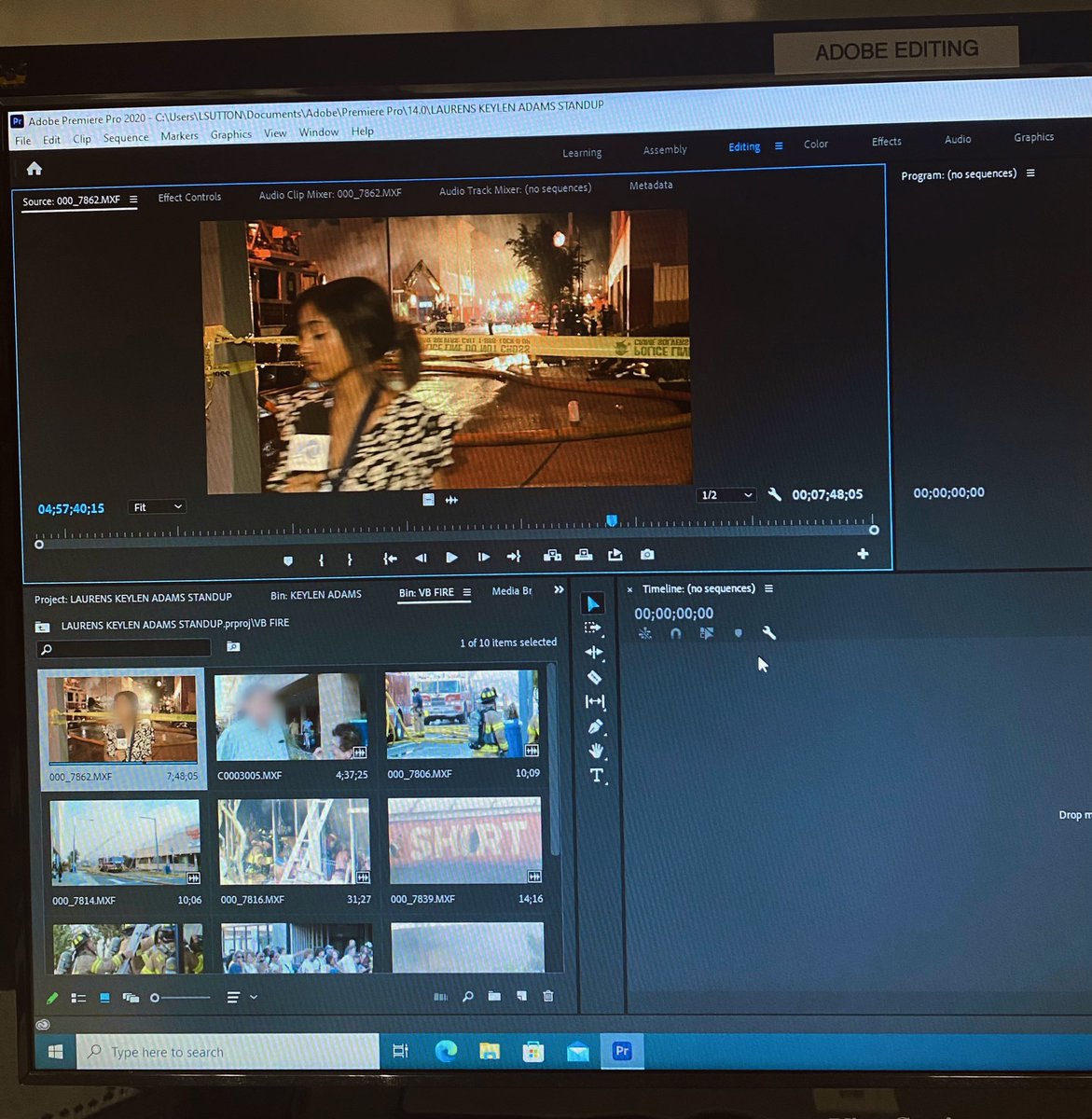Image resolution: width=1092 pixels, height=1119 pixels.
Task: Open the Fit zoom level dropdown
Action: click(x=157, y=506)
